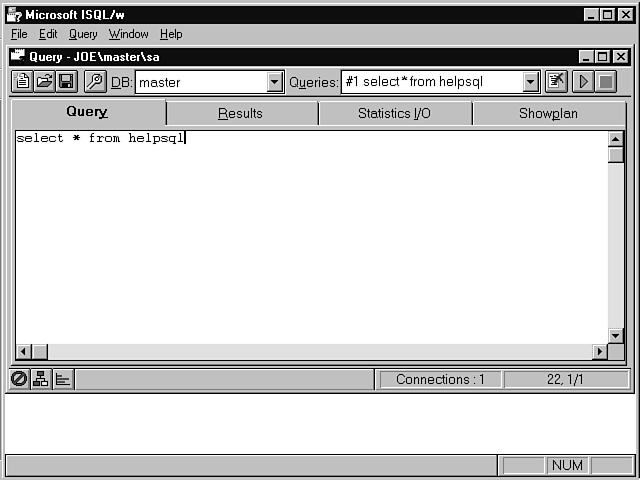Toggle the Showplan tree icon in status bar
The height and width of the screenshot is (480, 640).
coord(41,379)
